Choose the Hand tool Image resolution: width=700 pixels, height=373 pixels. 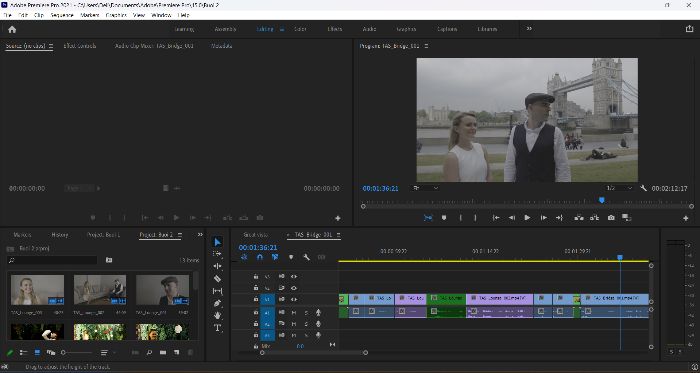tap(217, 315)
